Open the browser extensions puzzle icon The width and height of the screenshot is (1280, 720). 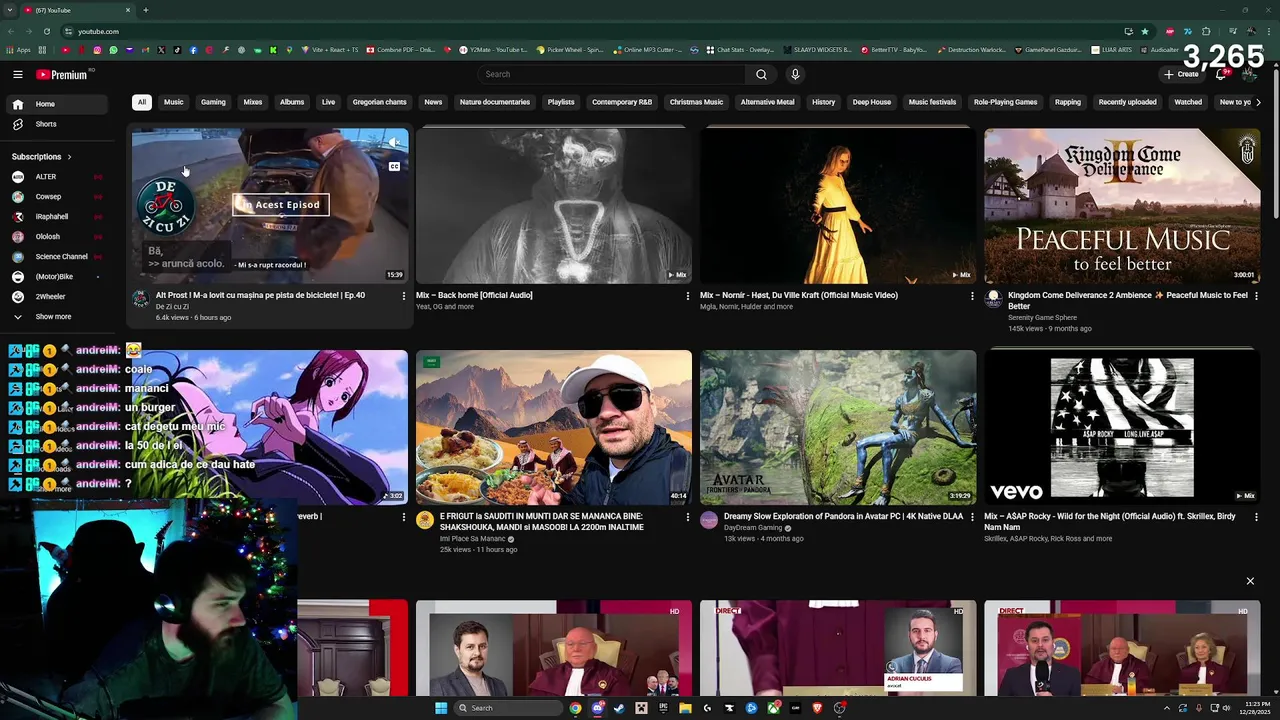1206,31
